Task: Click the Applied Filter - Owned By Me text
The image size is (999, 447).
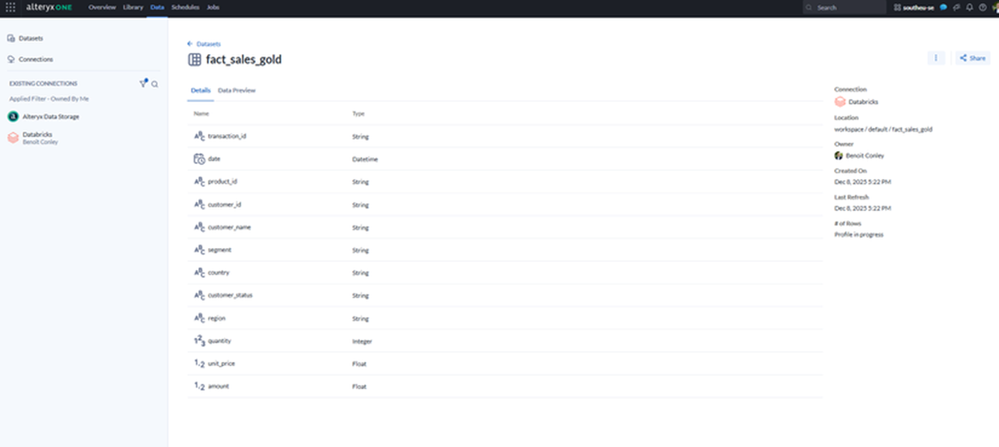Action: [49, 99]
